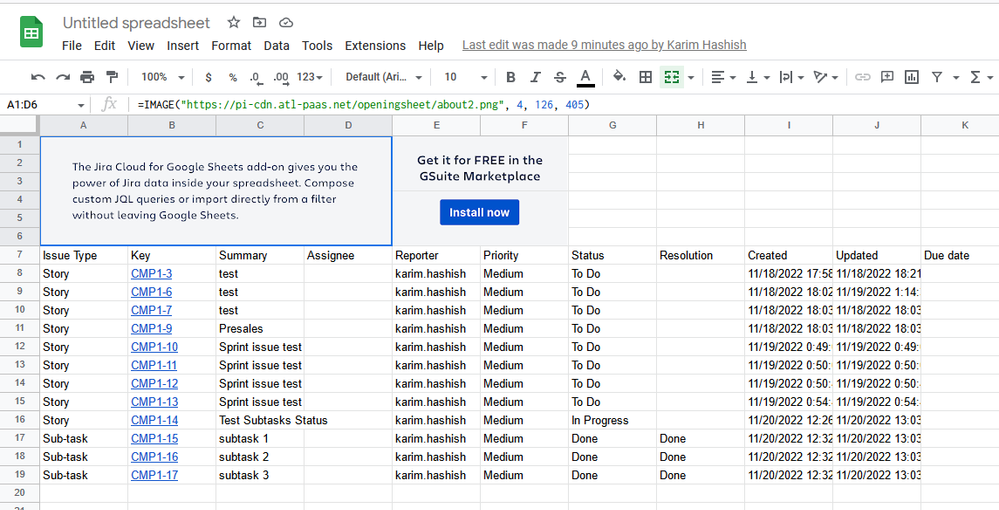The height and width of the screenshot is (510, 999).
Task: Increase decimal places icon
Action: point(280,77)
